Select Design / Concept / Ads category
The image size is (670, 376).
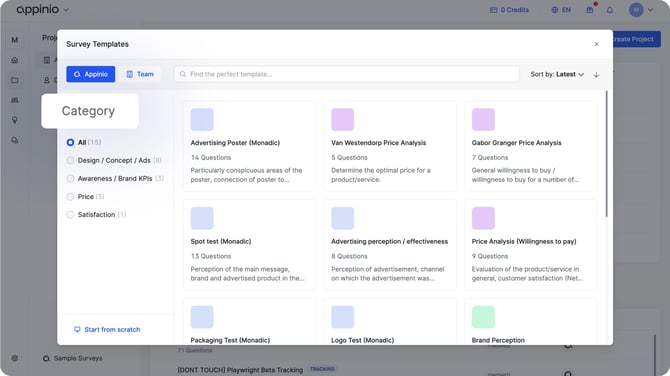coord(114,160)
